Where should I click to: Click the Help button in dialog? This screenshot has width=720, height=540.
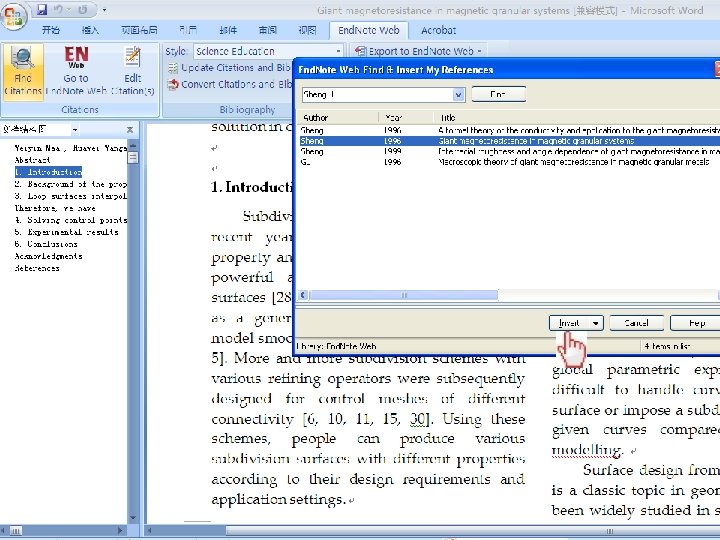click(696, 323)
